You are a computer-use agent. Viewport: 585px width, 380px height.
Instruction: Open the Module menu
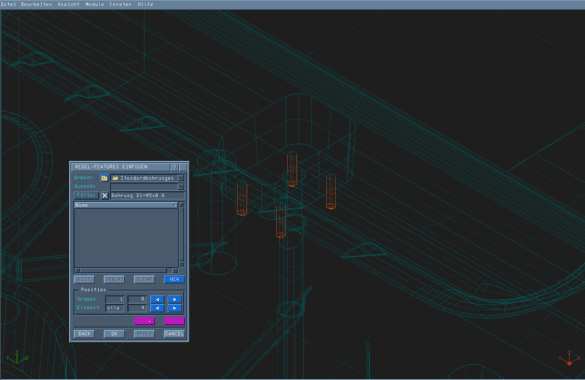point(94,4)
